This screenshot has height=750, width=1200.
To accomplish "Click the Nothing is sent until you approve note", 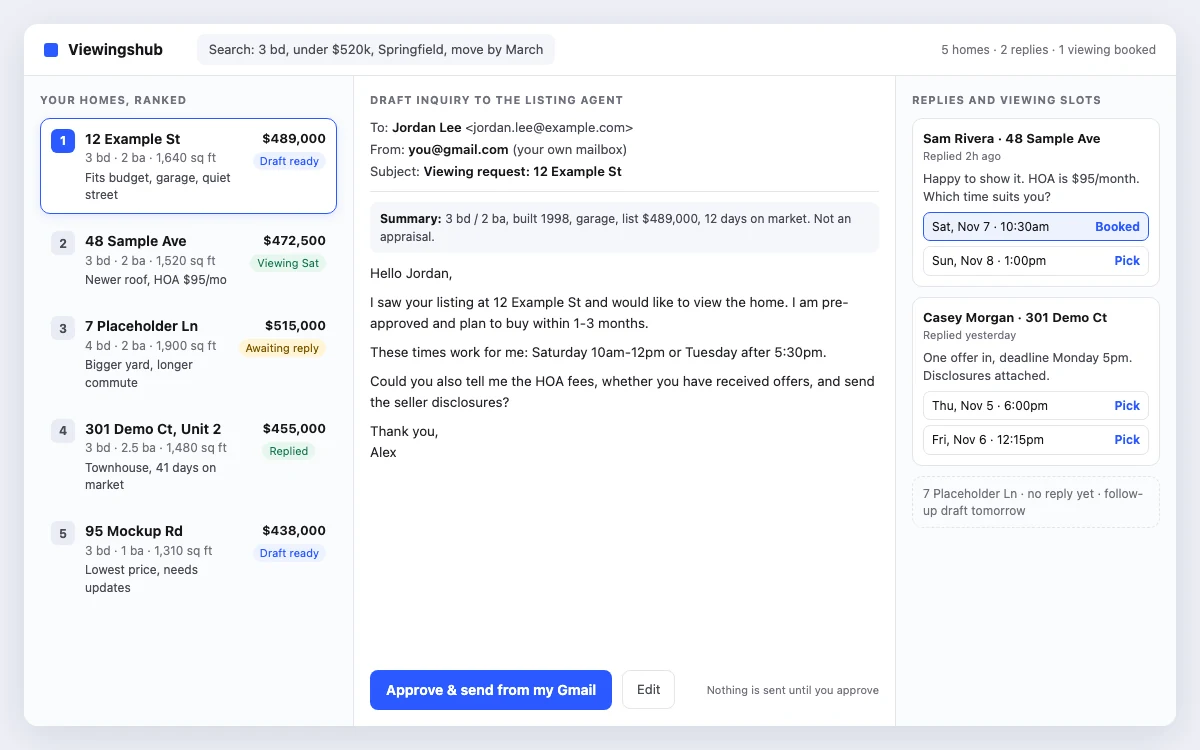I will 793,690.
